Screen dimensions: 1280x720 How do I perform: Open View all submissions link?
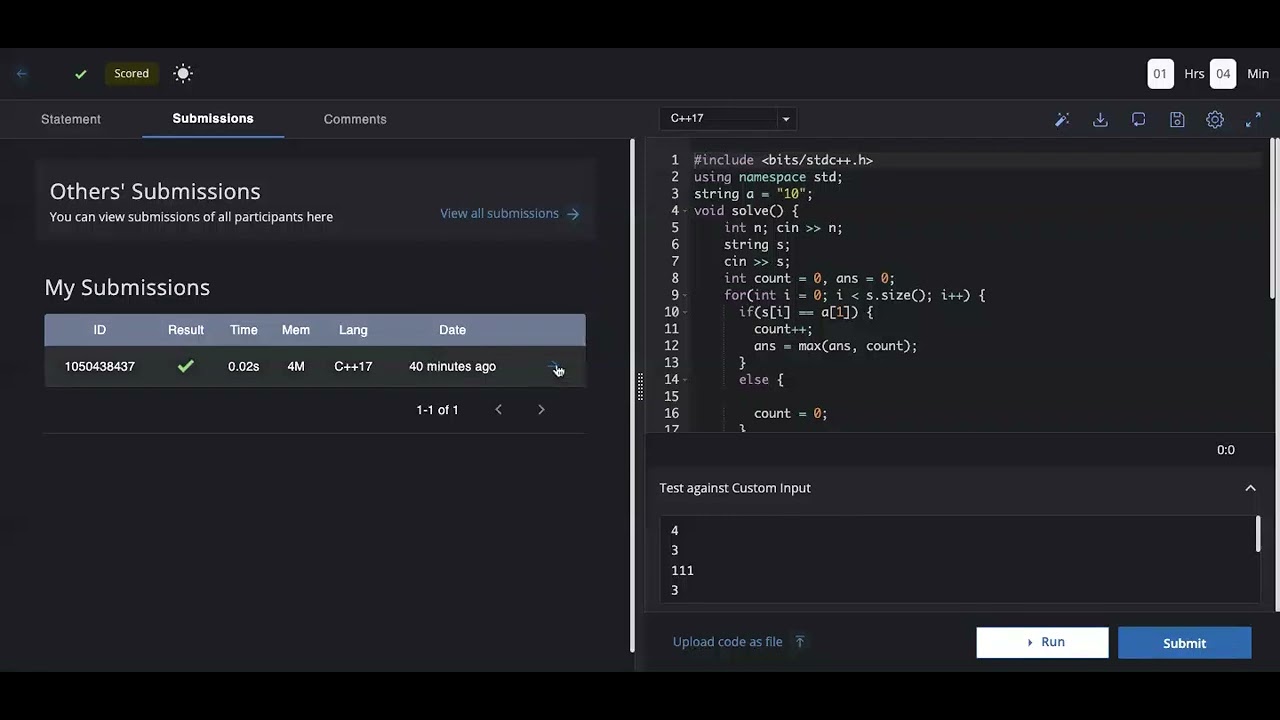coord(499,213)
